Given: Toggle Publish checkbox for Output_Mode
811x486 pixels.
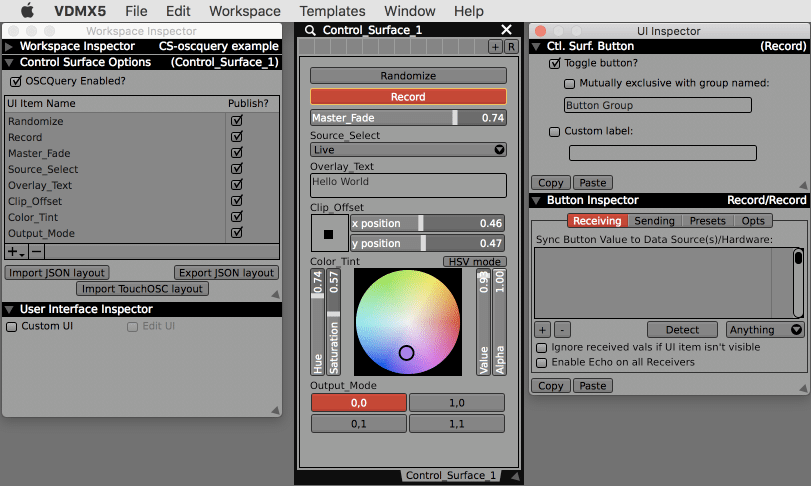Looking at the screenshot, I should click(237, 233).
